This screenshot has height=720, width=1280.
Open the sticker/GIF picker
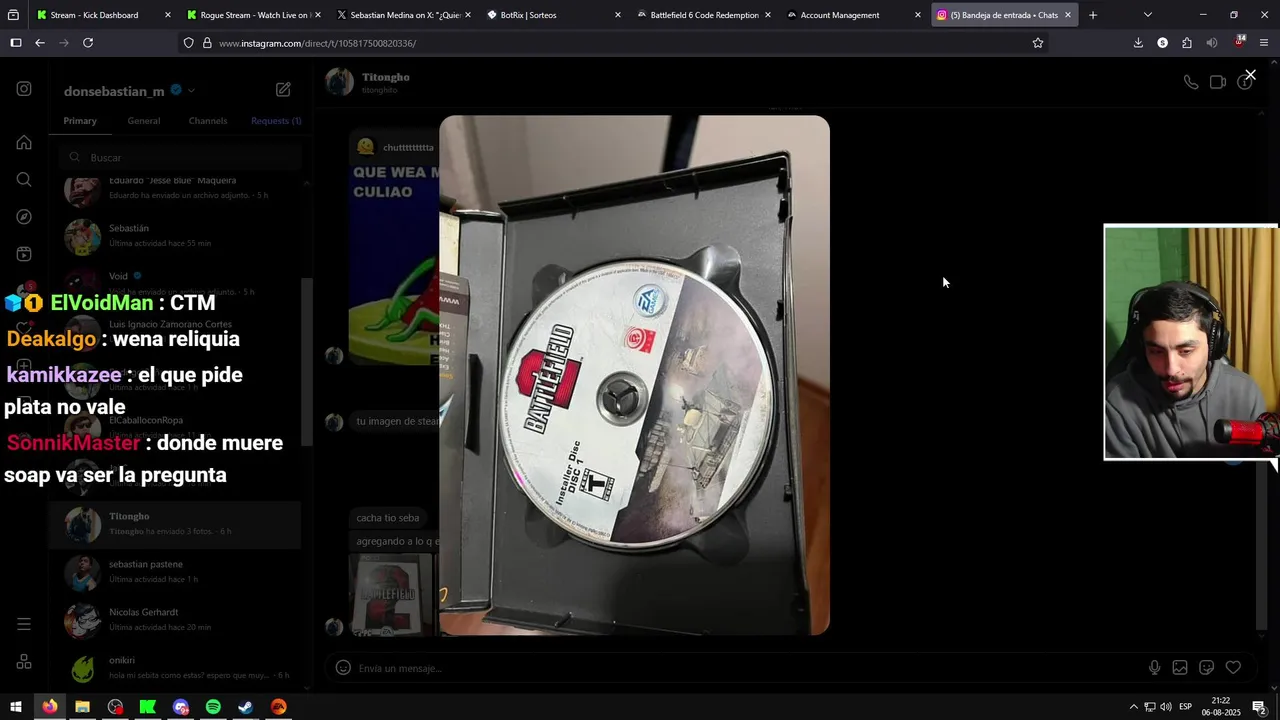[x=1206, y=668]
